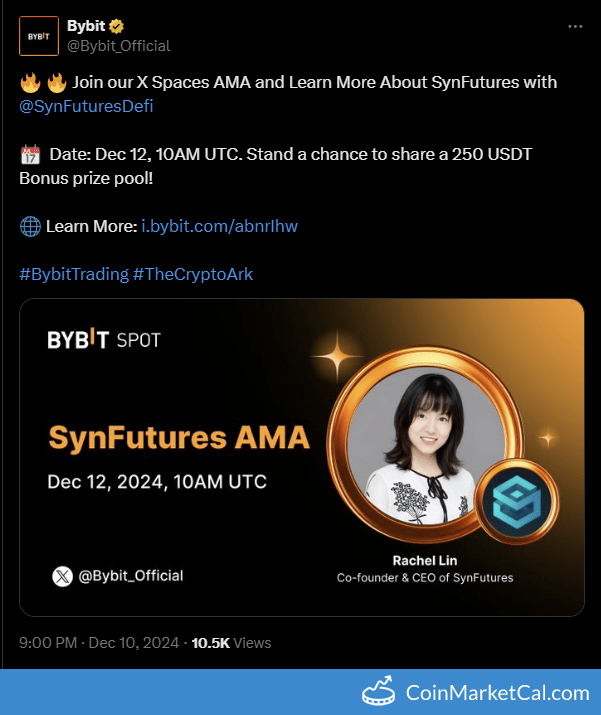
Task: Click the 10.5K Views count
Action: pyautogui.click(x=231, y=643)
